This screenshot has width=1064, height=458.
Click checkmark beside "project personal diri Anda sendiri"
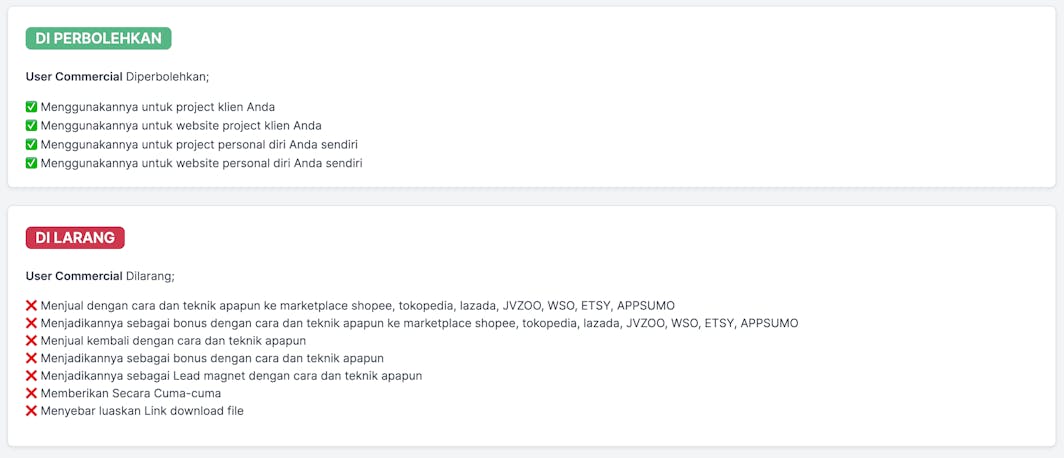31,144
